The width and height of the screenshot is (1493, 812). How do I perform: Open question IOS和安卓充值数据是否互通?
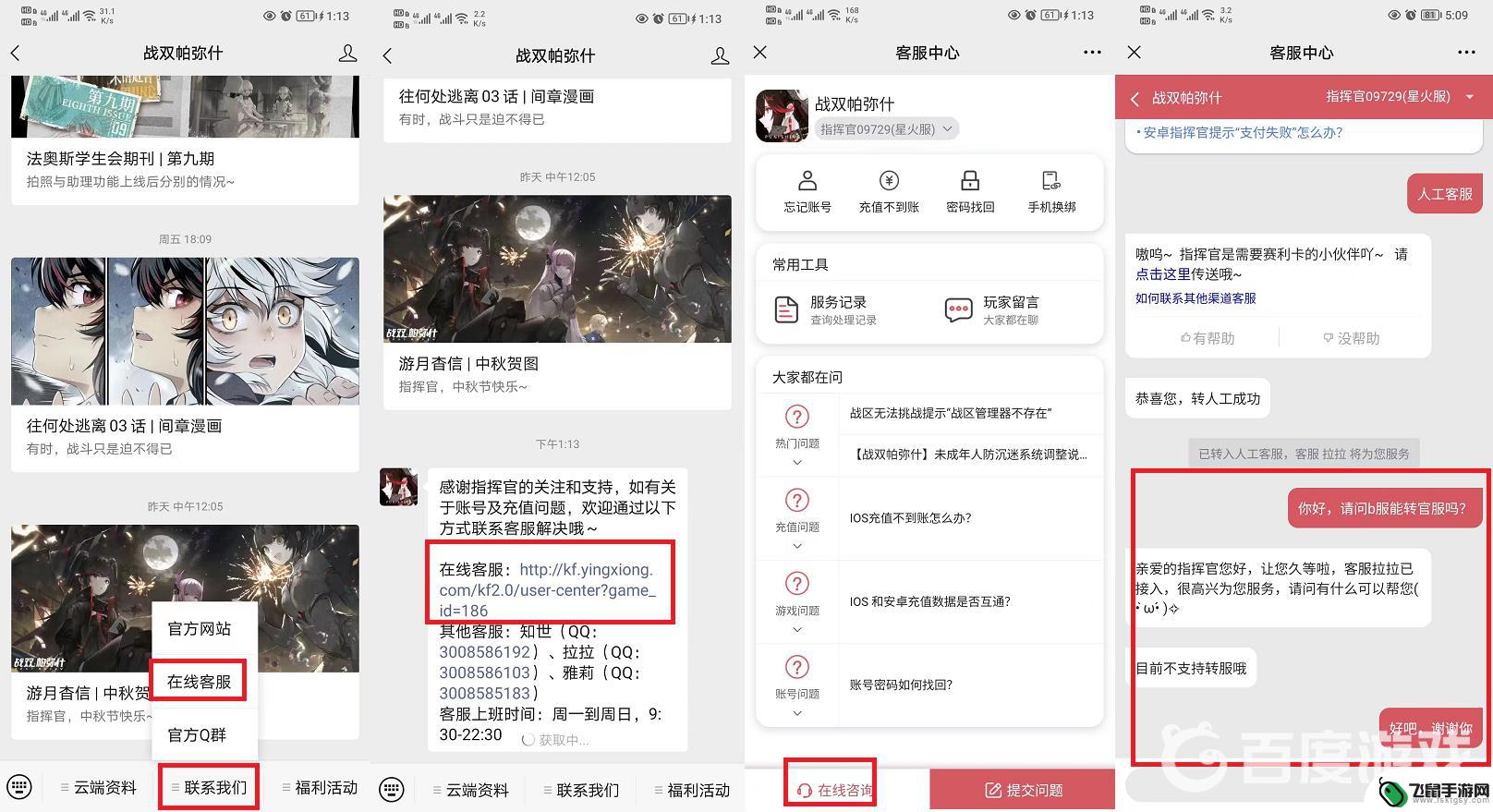coord(929,601)
